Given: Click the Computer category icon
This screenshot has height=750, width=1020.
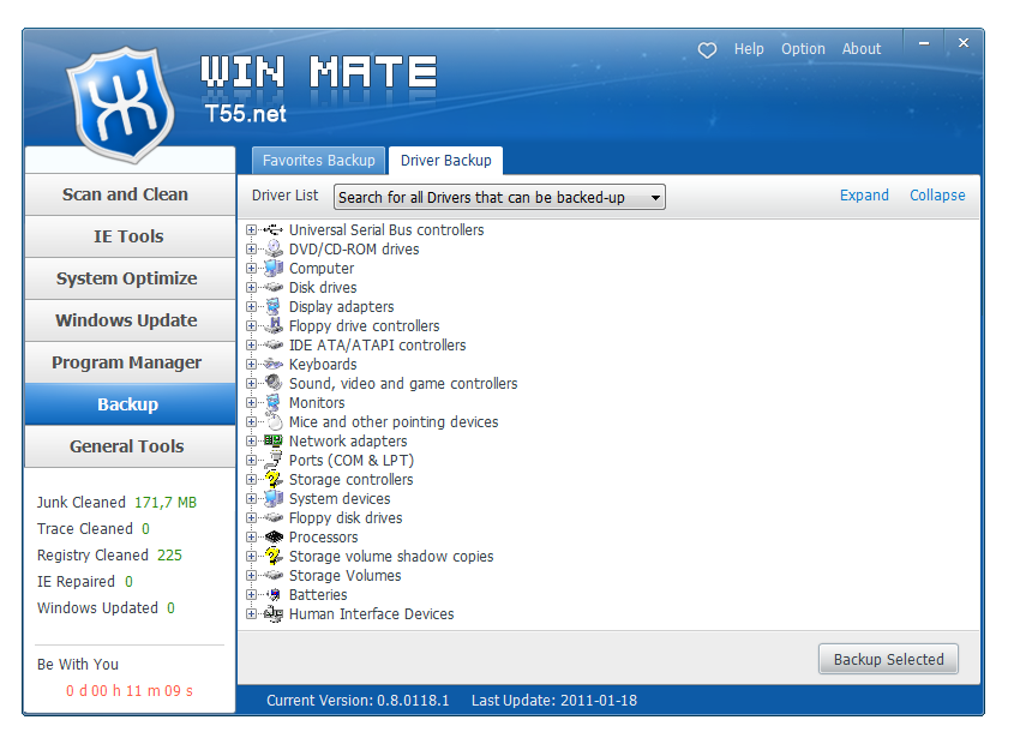Looking at the screenshot, I should click(273, 268).
